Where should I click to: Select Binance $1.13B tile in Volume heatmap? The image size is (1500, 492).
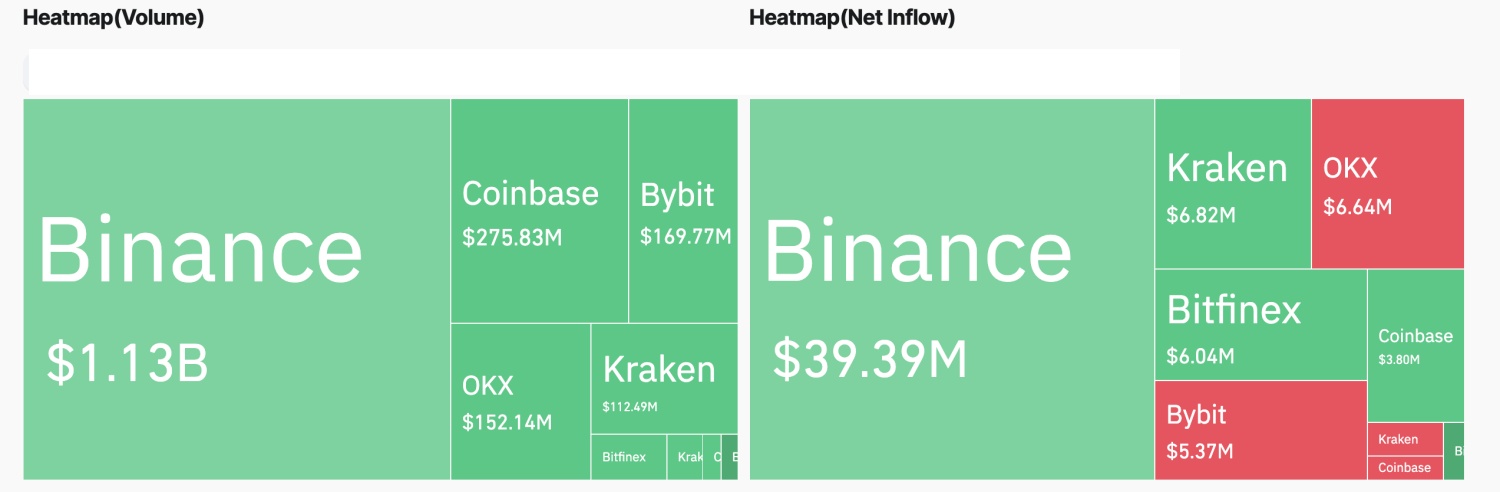point(237,289)
